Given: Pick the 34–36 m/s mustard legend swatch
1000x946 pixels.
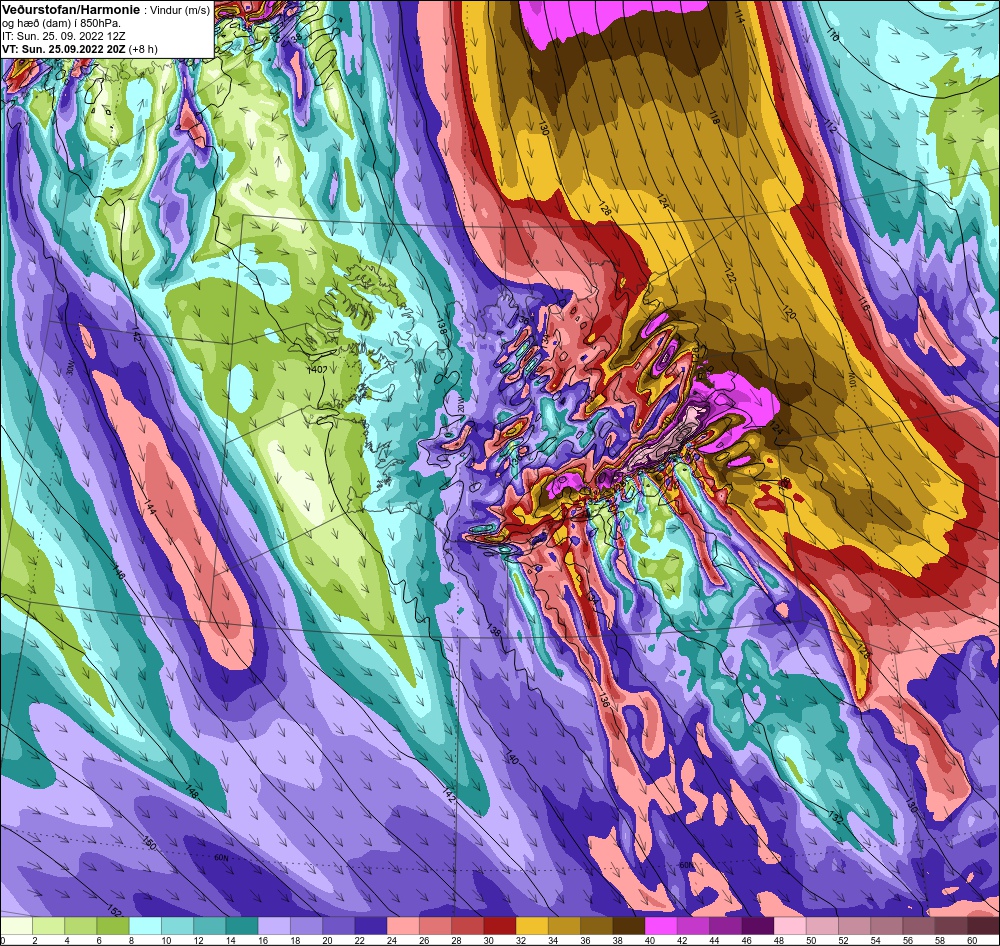Looking at the screenshot, I should 564,926.
